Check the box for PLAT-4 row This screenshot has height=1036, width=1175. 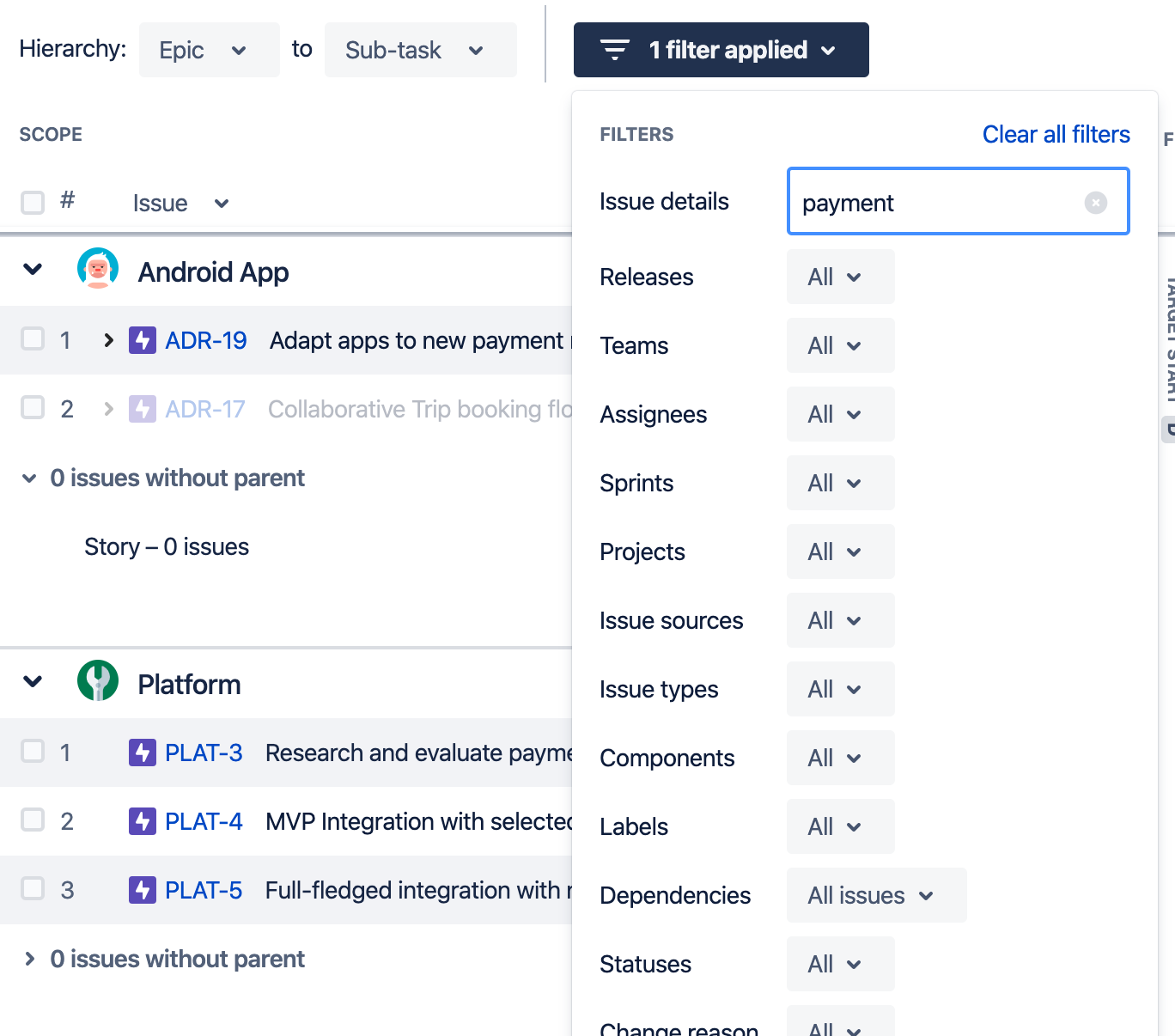pyautogui.click(x=33, y=820)
